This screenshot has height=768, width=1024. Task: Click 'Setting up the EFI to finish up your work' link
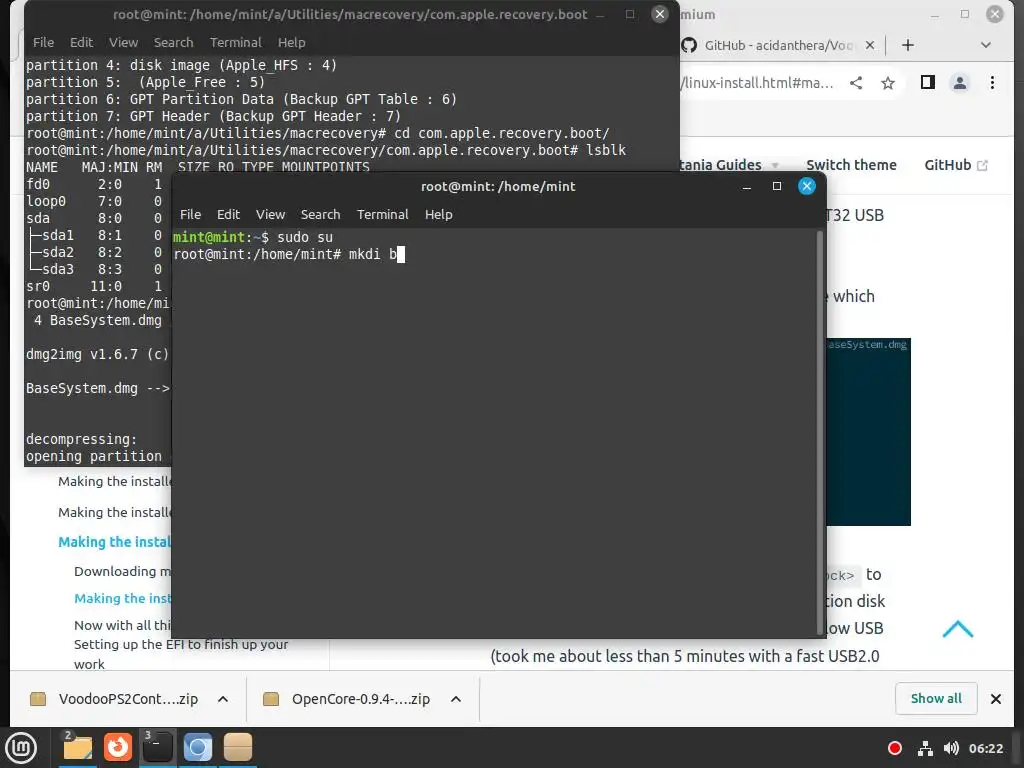point(181,654)
